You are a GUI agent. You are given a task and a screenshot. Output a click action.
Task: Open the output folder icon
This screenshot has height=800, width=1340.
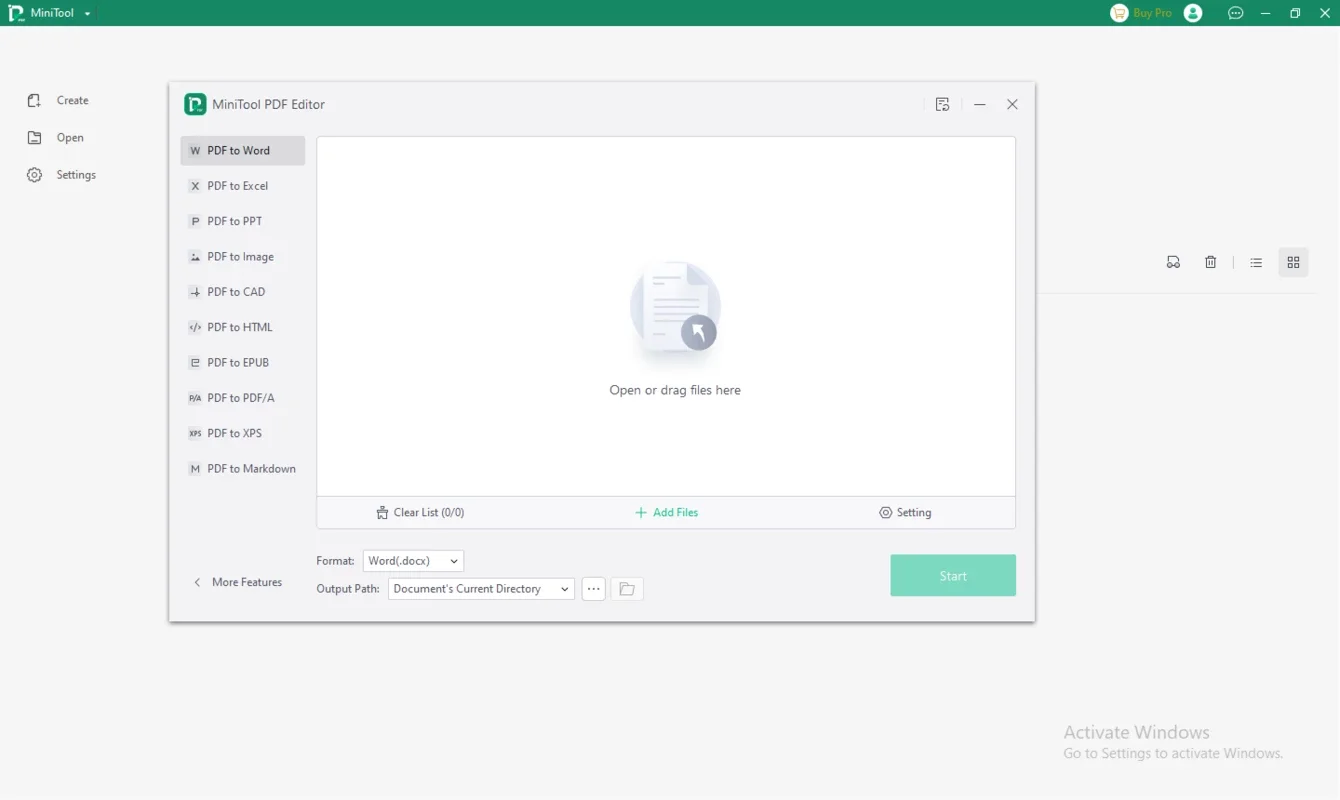coord(627,589)
